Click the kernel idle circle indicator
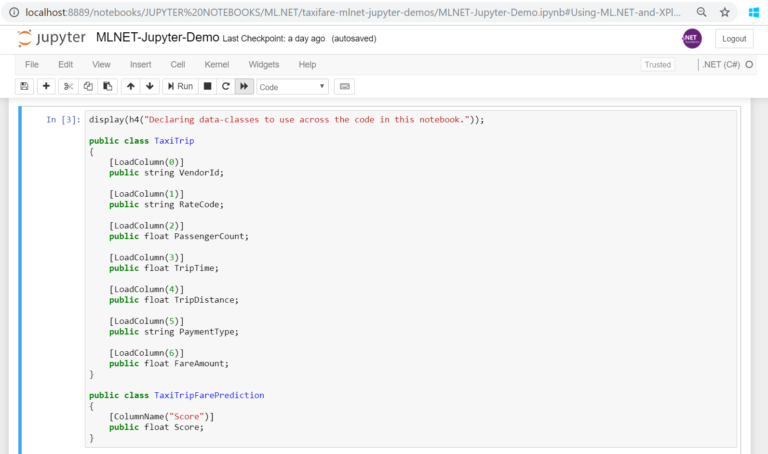Viewport: 768px width, 454px height. [x=749, y=65]
